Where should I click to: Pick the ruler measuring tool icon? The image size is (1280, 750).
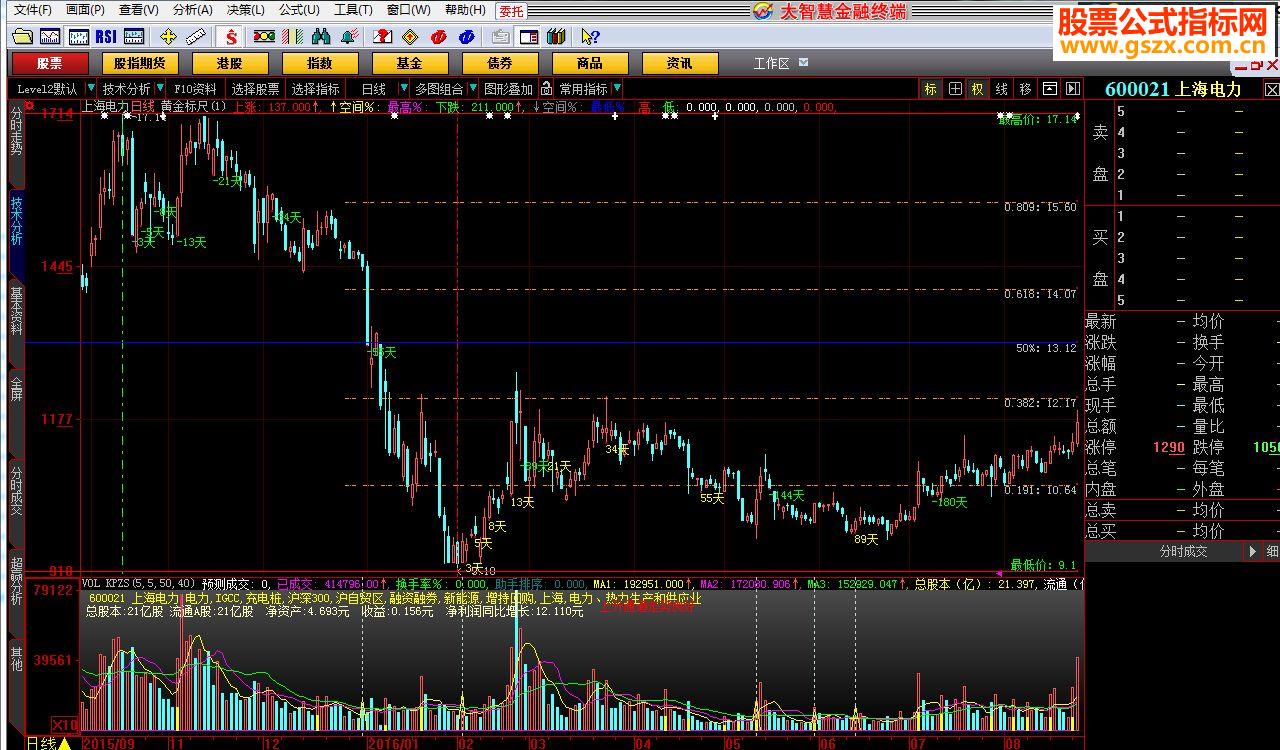coord(196,37)
